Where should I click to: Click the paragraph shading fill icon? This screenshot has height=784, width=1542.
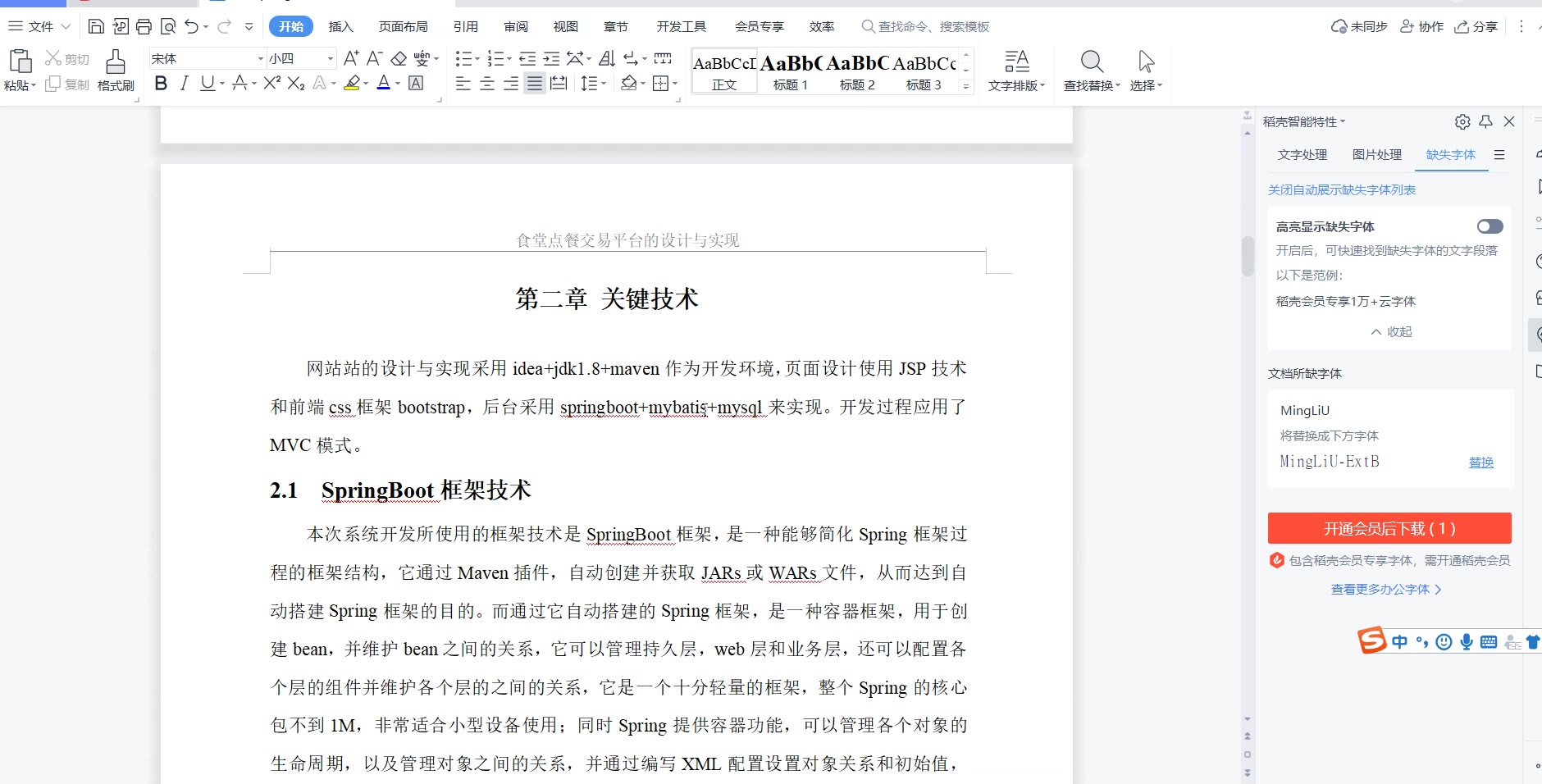(x=628, y=83)
